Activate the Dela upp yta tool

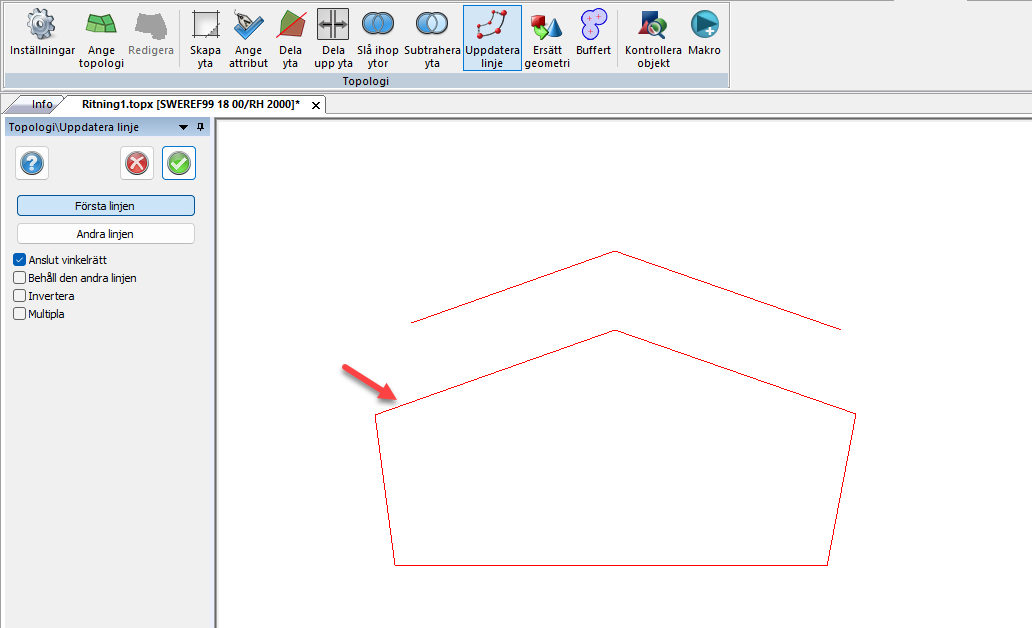click(333, 40)
